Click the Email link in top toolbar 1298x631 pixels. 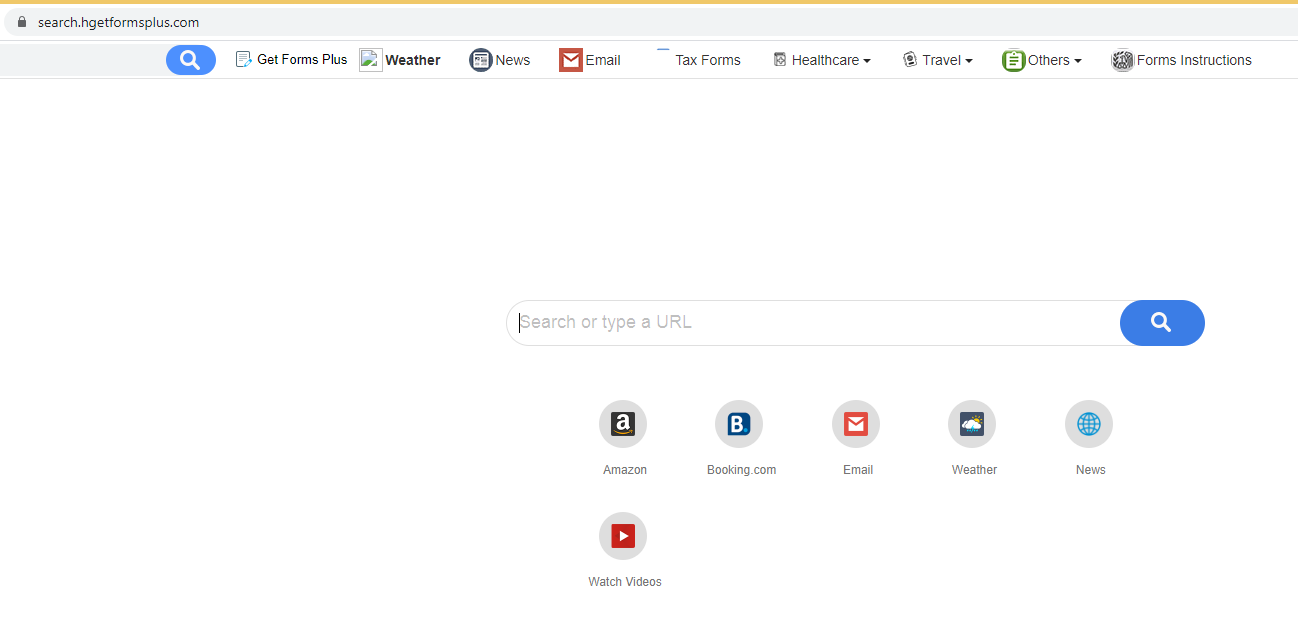[591, 60]
